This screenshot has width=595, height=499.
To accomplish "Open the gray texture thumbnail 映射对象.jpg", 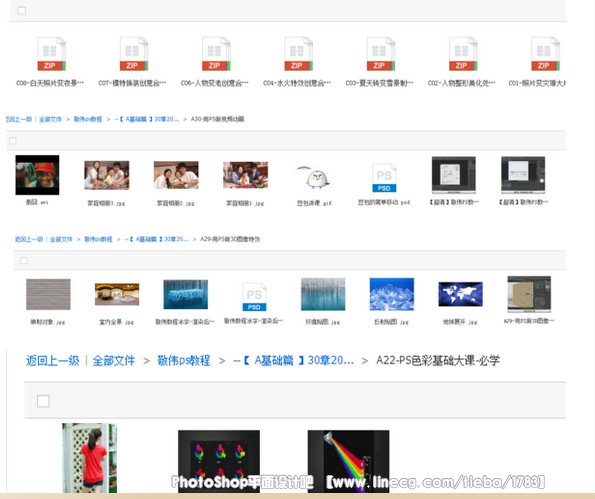I will 48,294.
